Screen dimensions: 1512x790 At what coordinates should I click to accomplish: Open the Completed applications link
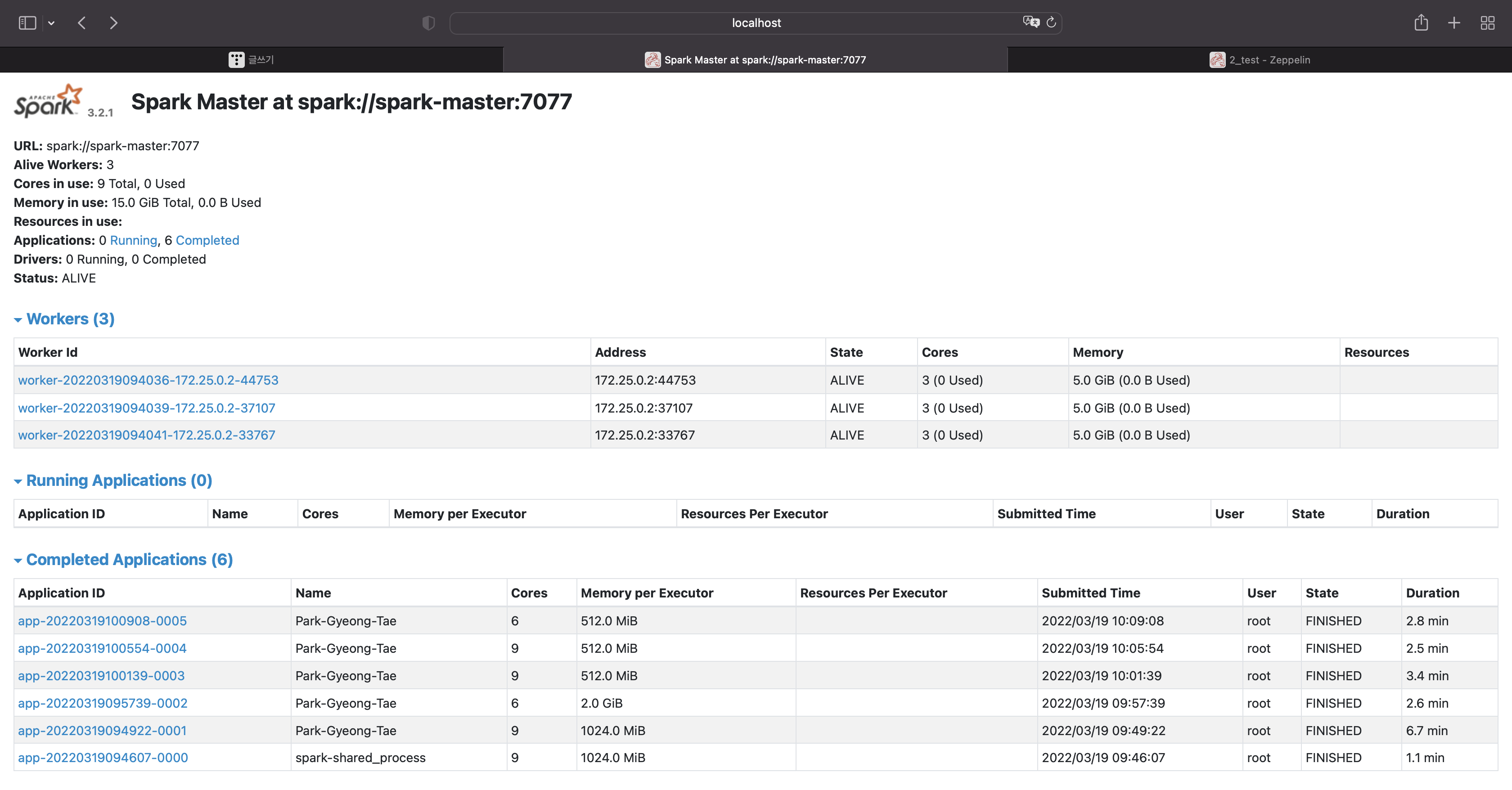[207, 240]
